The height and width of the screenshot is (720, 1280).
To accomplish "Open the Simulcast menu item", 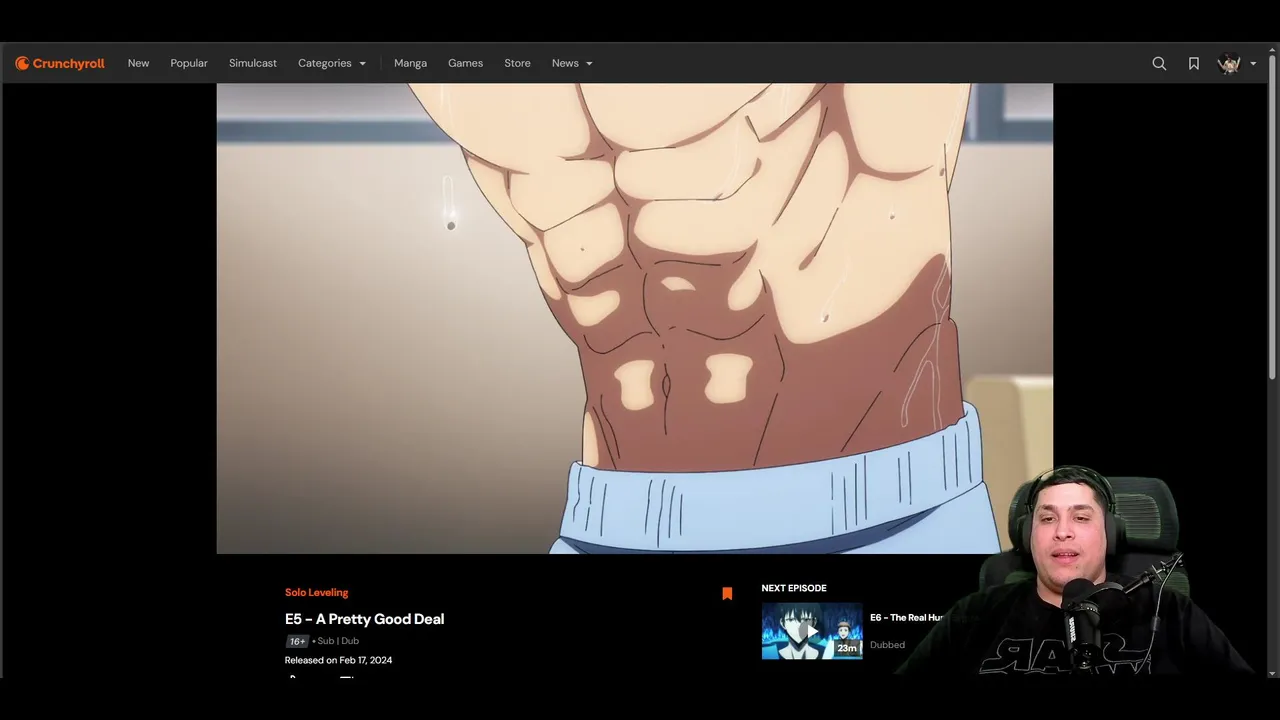I will pyautogui.click(x=253, y=63).
